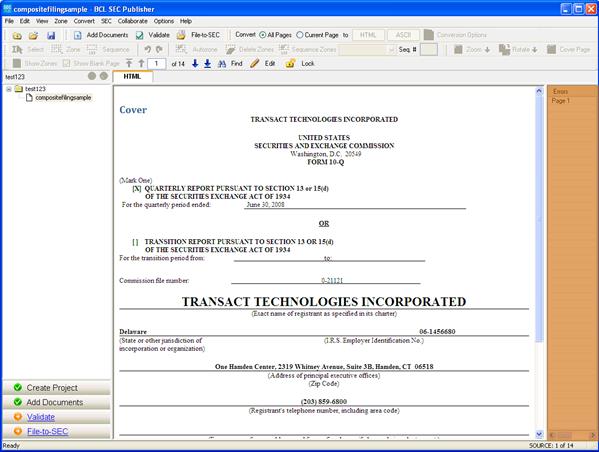Toggle the Show Blank Page checkbox
599x452 pixels.
[66, 63]
